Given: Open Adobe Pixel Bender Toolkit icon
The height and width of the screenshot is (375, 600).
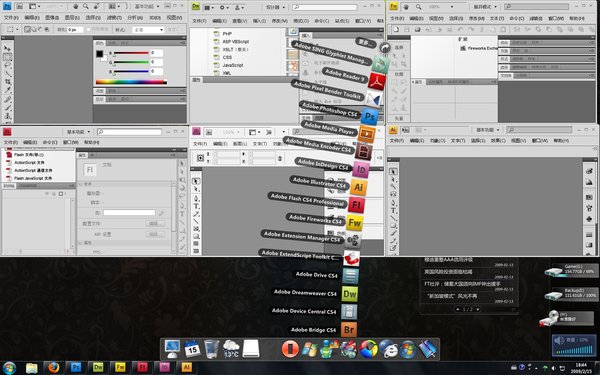Looking at the screenshot, I should point(373,99).
